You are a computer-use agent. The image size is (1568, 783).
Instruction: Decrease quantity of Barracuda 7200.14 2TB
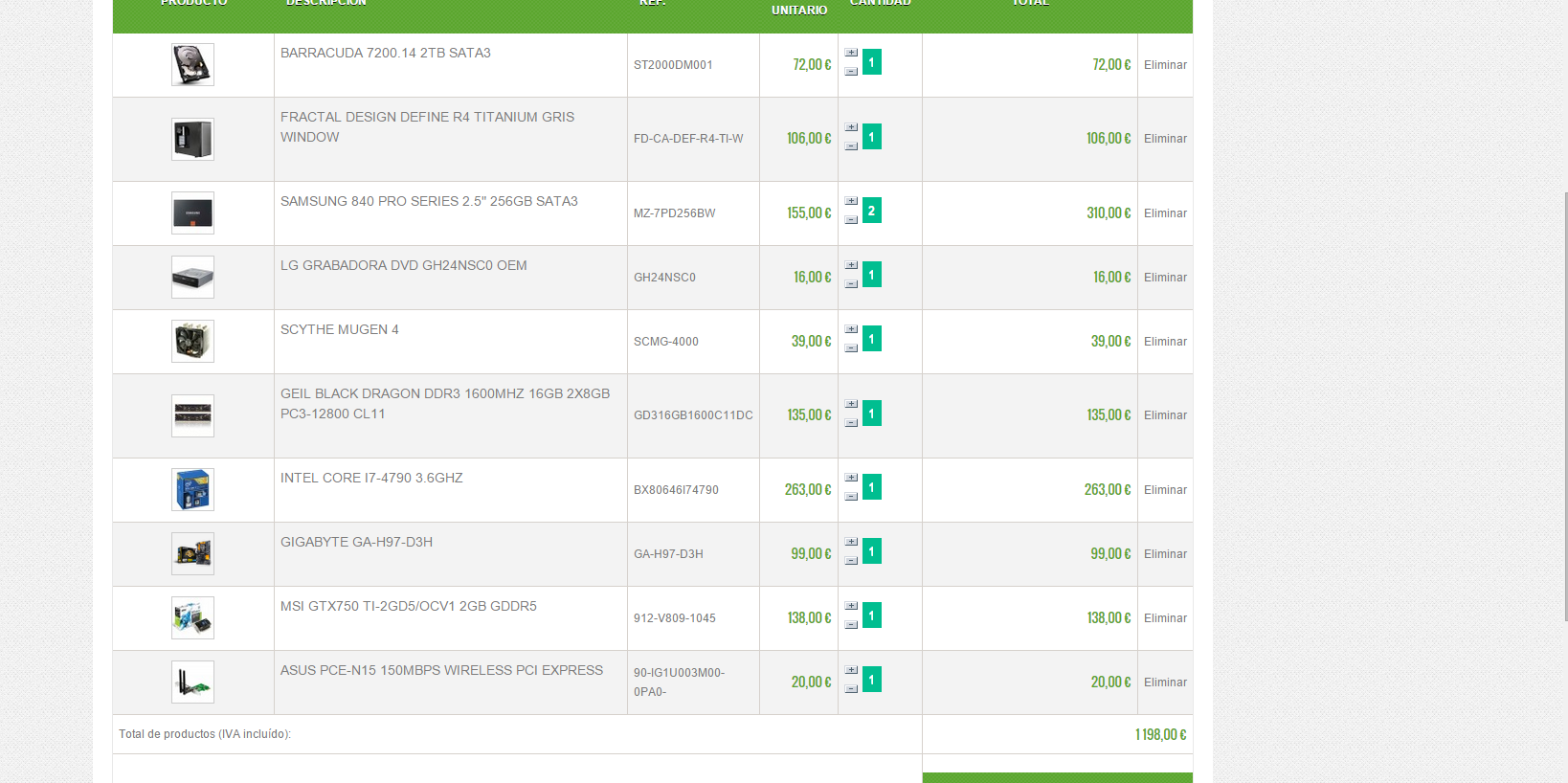tap(851, 72)
